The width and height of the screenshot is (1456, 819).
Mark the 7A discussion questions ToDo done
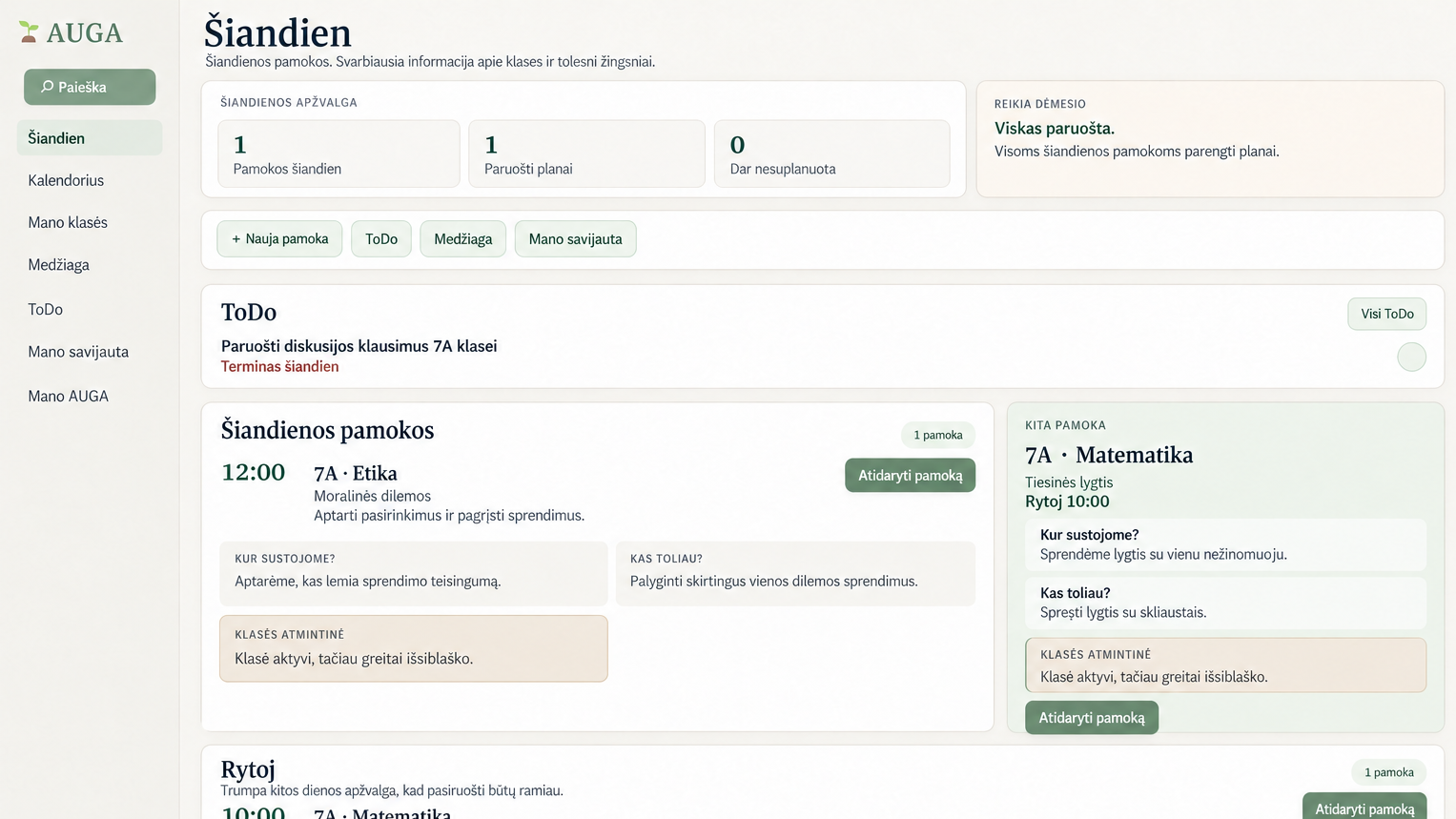pos(1411,357)
